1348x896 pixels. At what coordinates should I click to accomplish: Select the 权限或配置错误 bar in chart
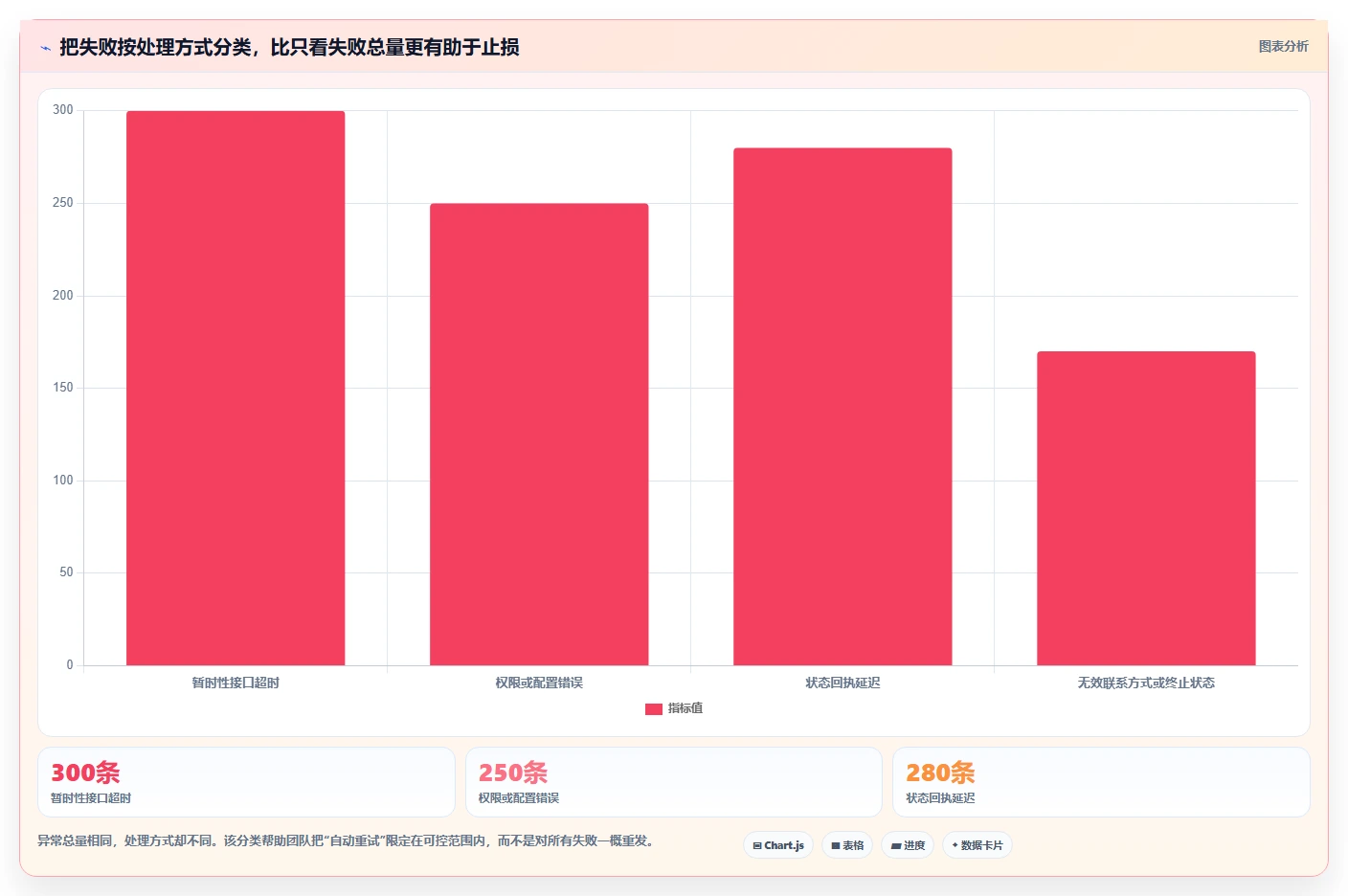[x=539, y=434]
